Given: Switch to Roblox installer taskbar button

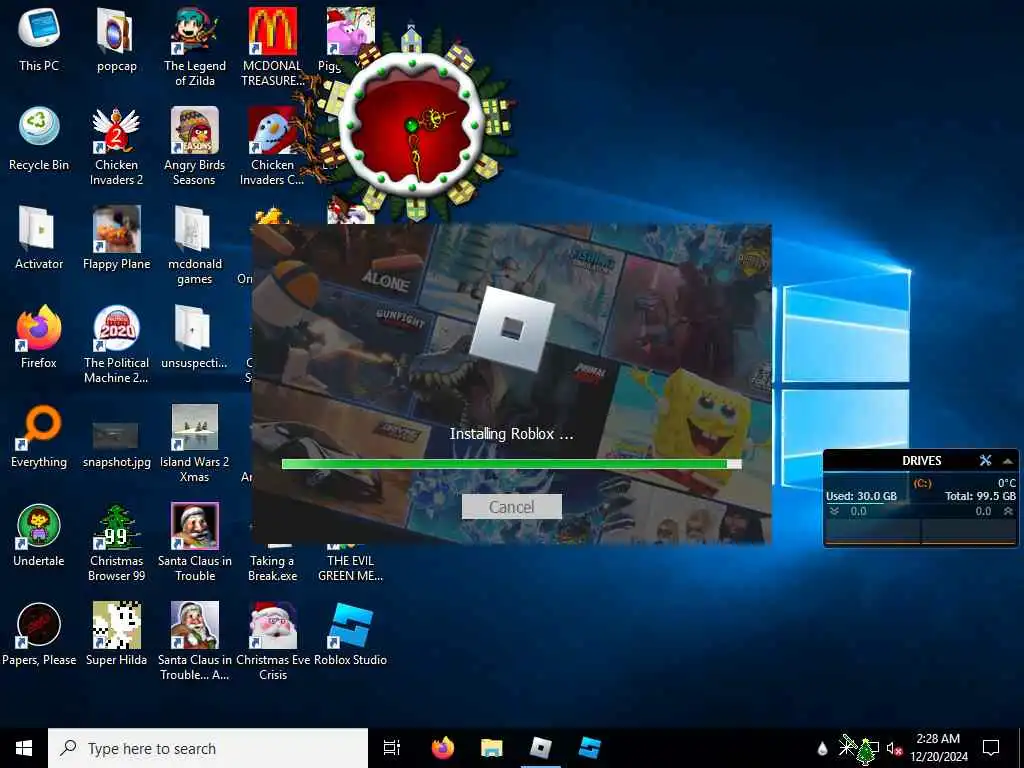Looking at the screenshot, I should point(541,748).
